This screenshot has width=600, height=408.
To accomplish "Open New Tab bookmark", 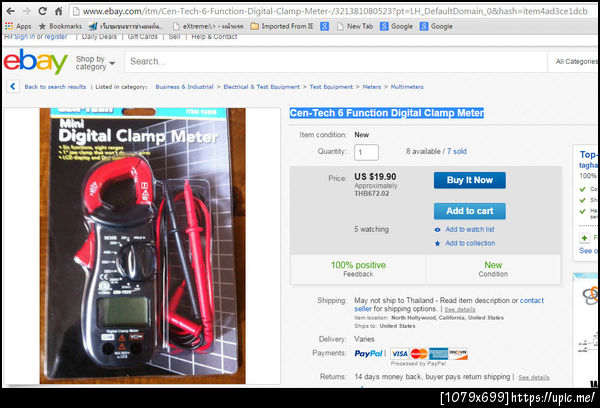I will [x=355, y=26].
